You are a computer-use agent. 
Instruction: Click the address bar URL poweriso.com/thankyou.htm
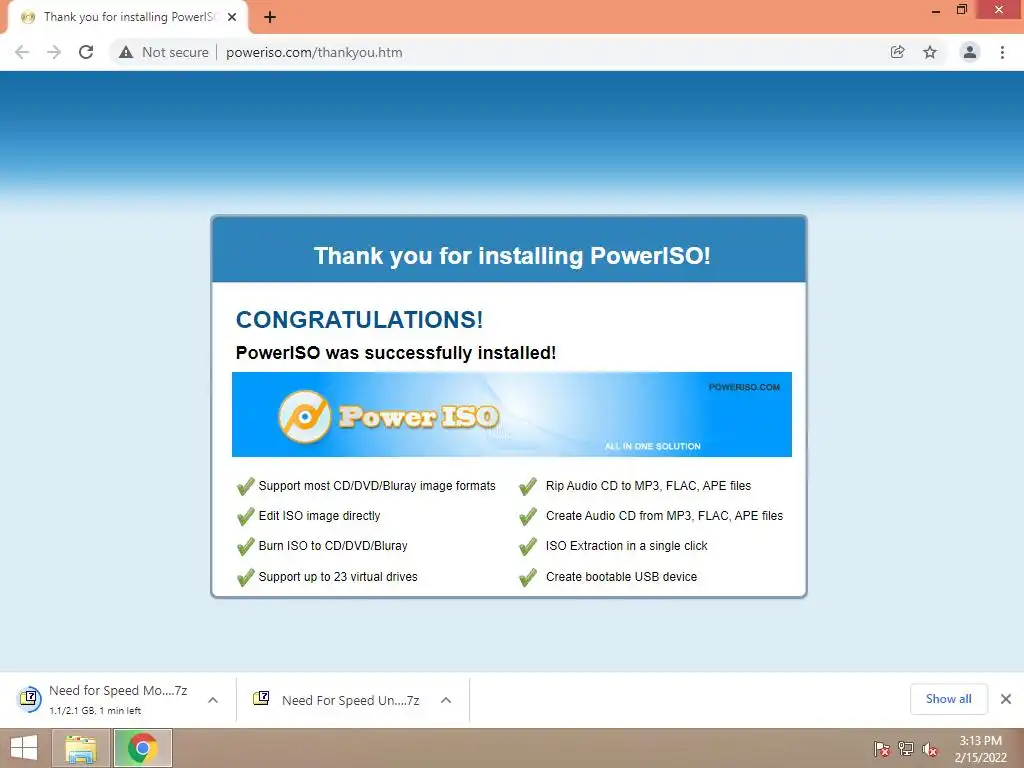pos(314,52)
